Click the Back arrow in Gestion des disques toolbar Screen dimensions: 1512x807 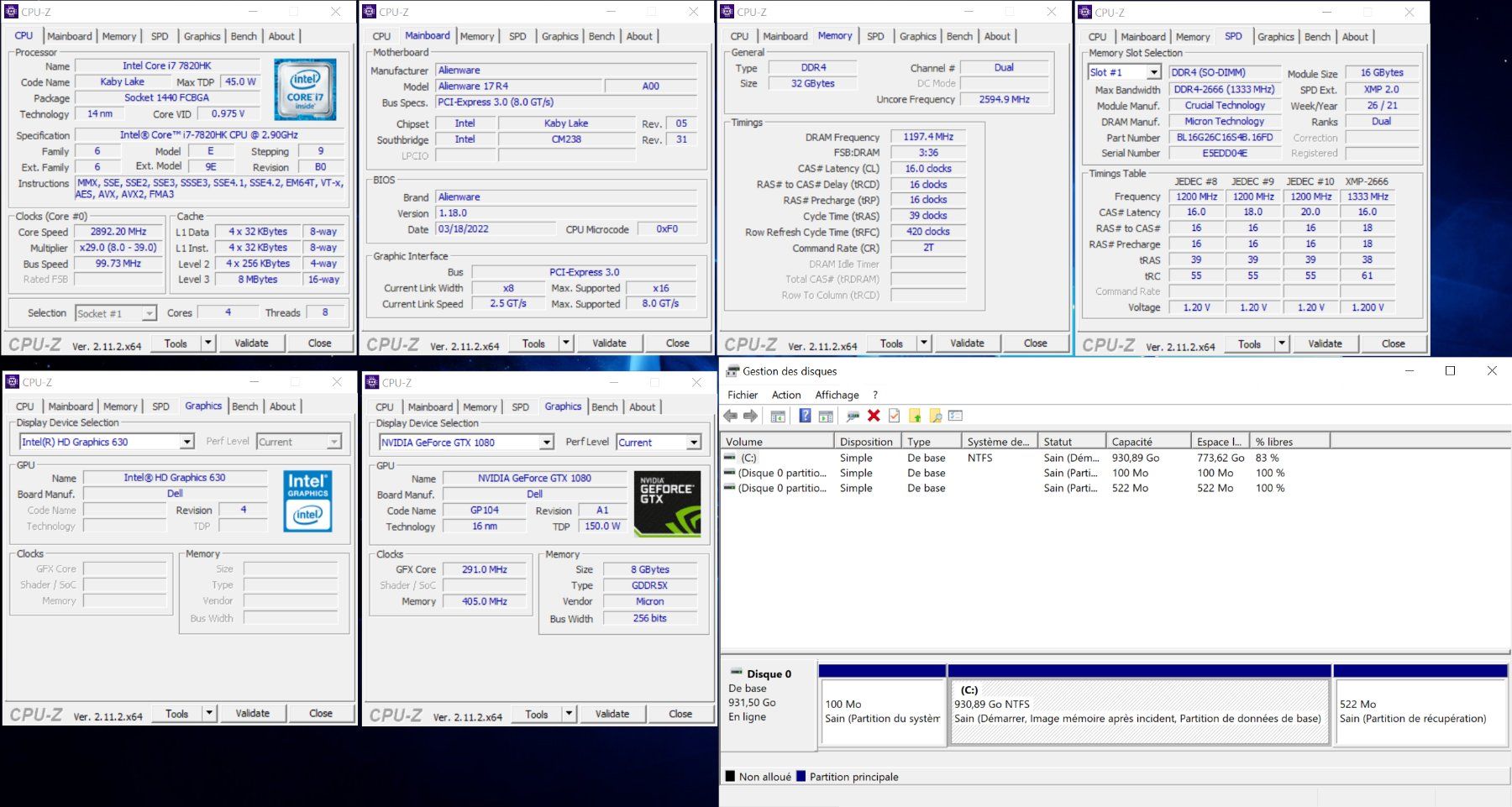click(731, 416)
